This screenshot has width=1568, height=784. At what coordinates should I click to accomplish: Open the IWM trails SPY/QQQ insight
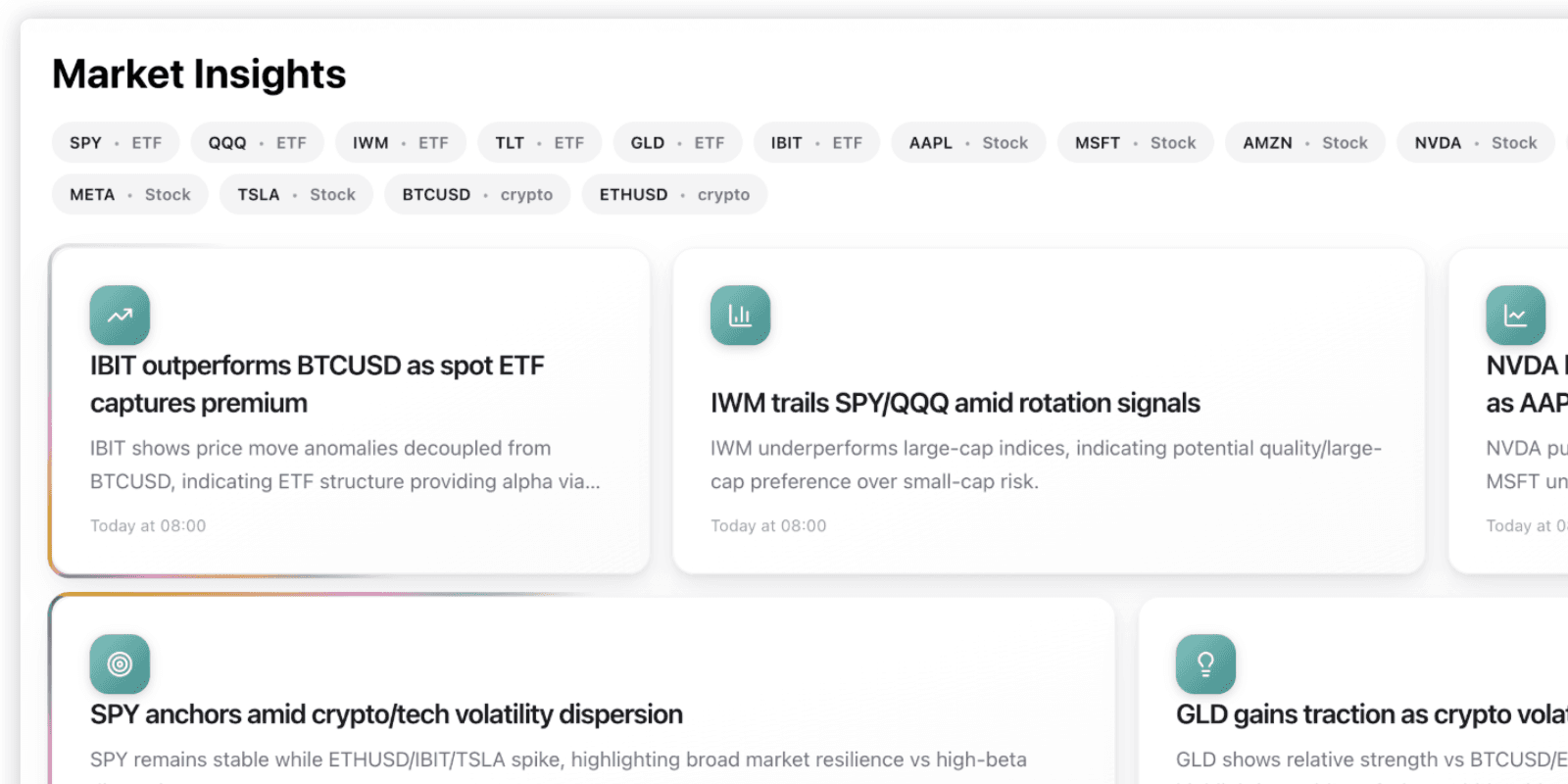1048,410
